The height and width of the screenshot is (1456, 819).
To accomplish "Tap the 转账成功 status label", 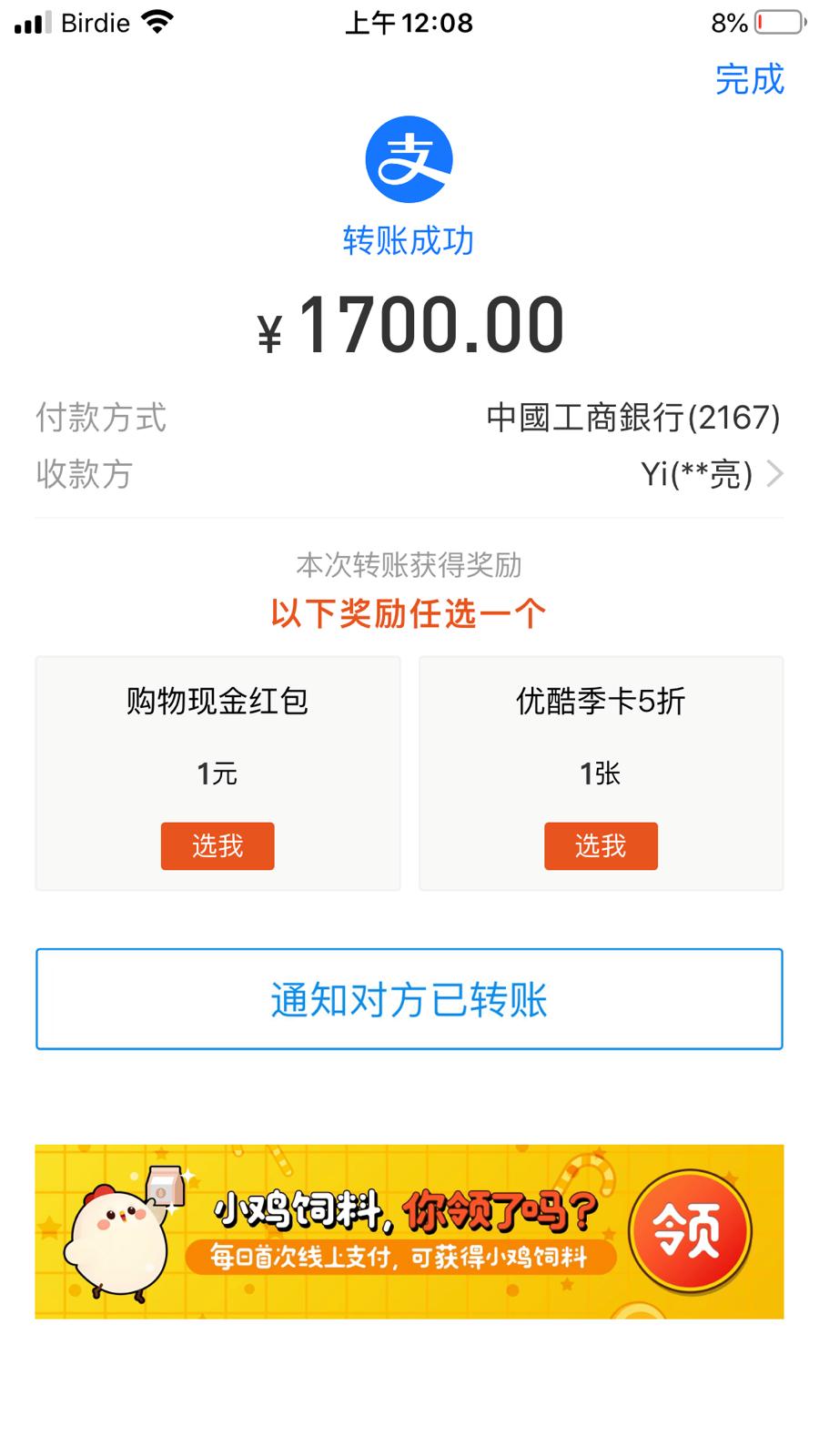I will 409,241.
